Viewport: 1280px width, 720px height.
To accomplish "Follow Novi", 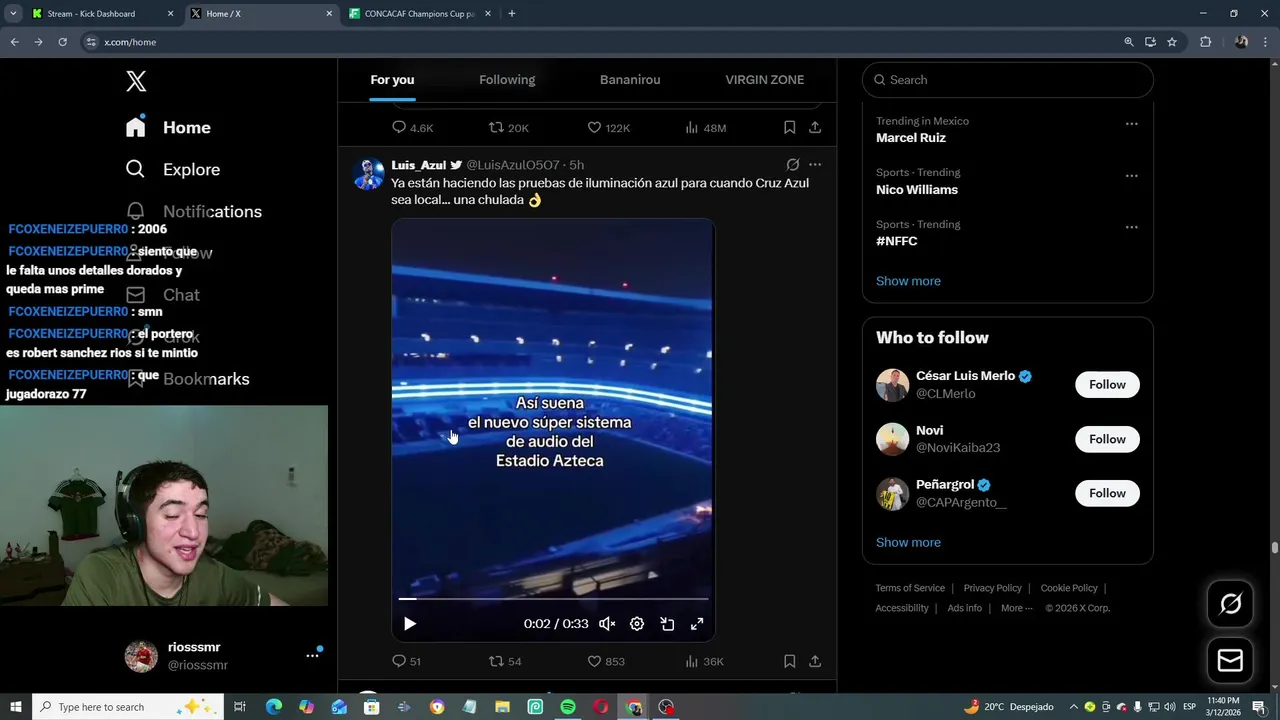I will pos(1107,439).
